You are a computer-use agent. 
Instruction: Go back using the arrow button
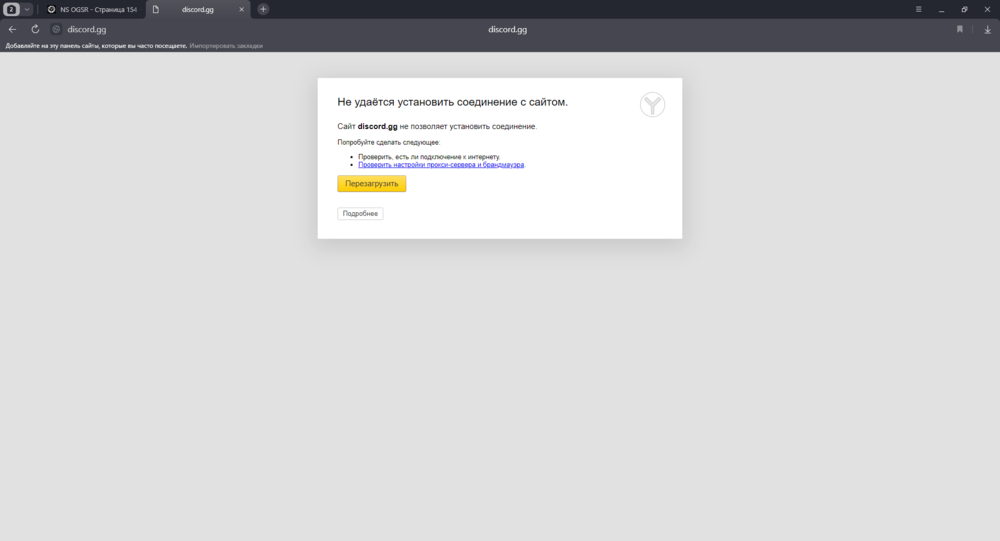pyautogui.click(x=13, y=29)
